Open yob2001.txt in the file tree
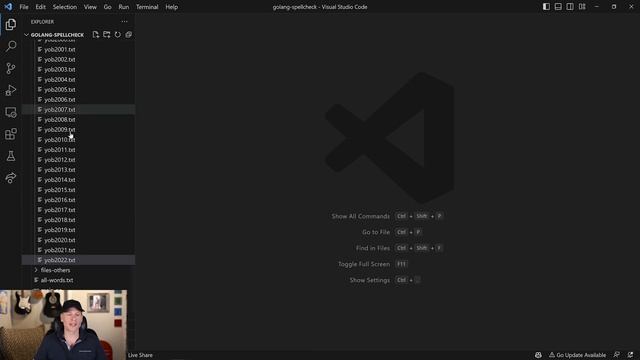 point(78,49)
